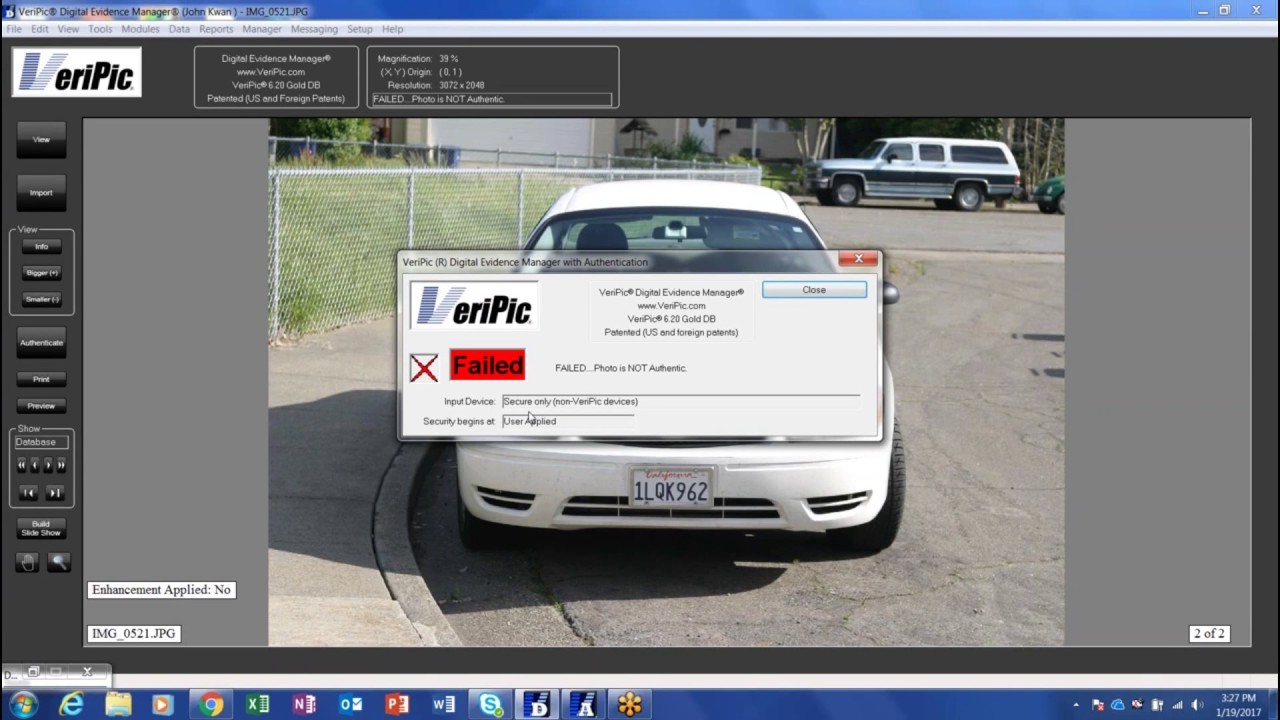Click the Action Center flag tray icon
The image size is (1280, 720).
pos(1098,705)
